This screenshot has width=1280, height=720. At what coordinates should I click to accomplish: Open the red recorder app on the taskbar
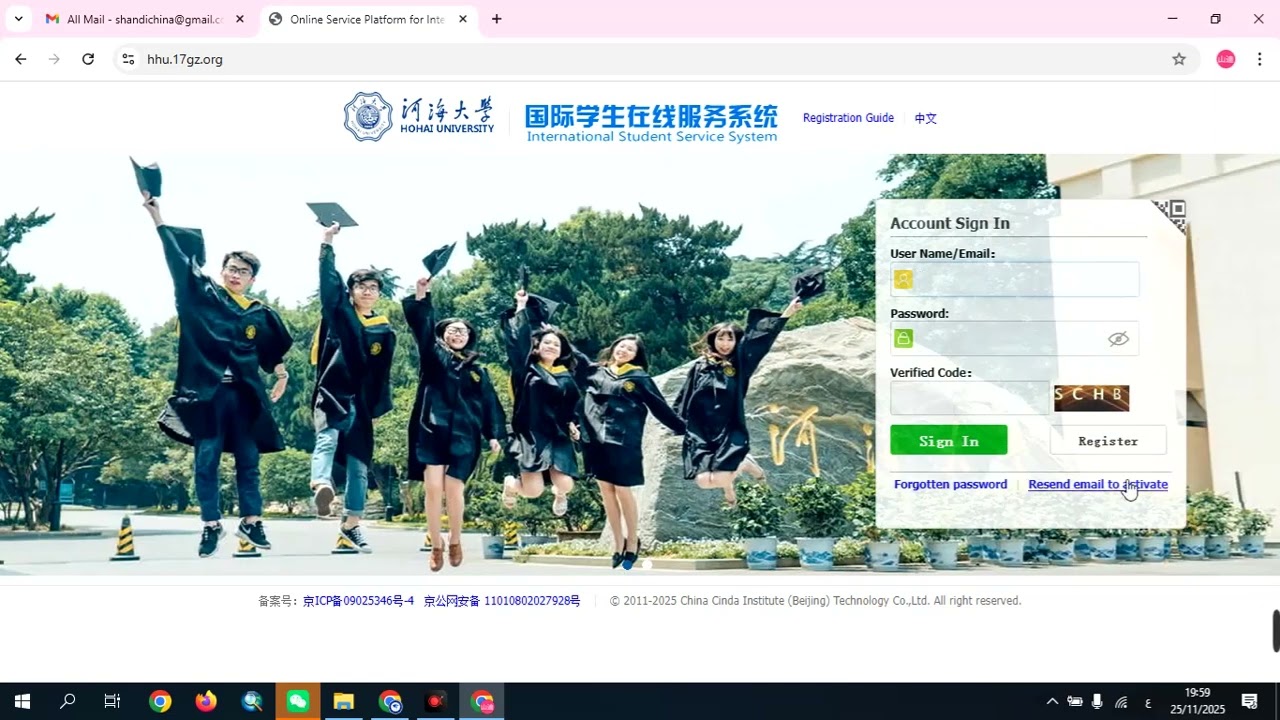(x=435, y=701)
